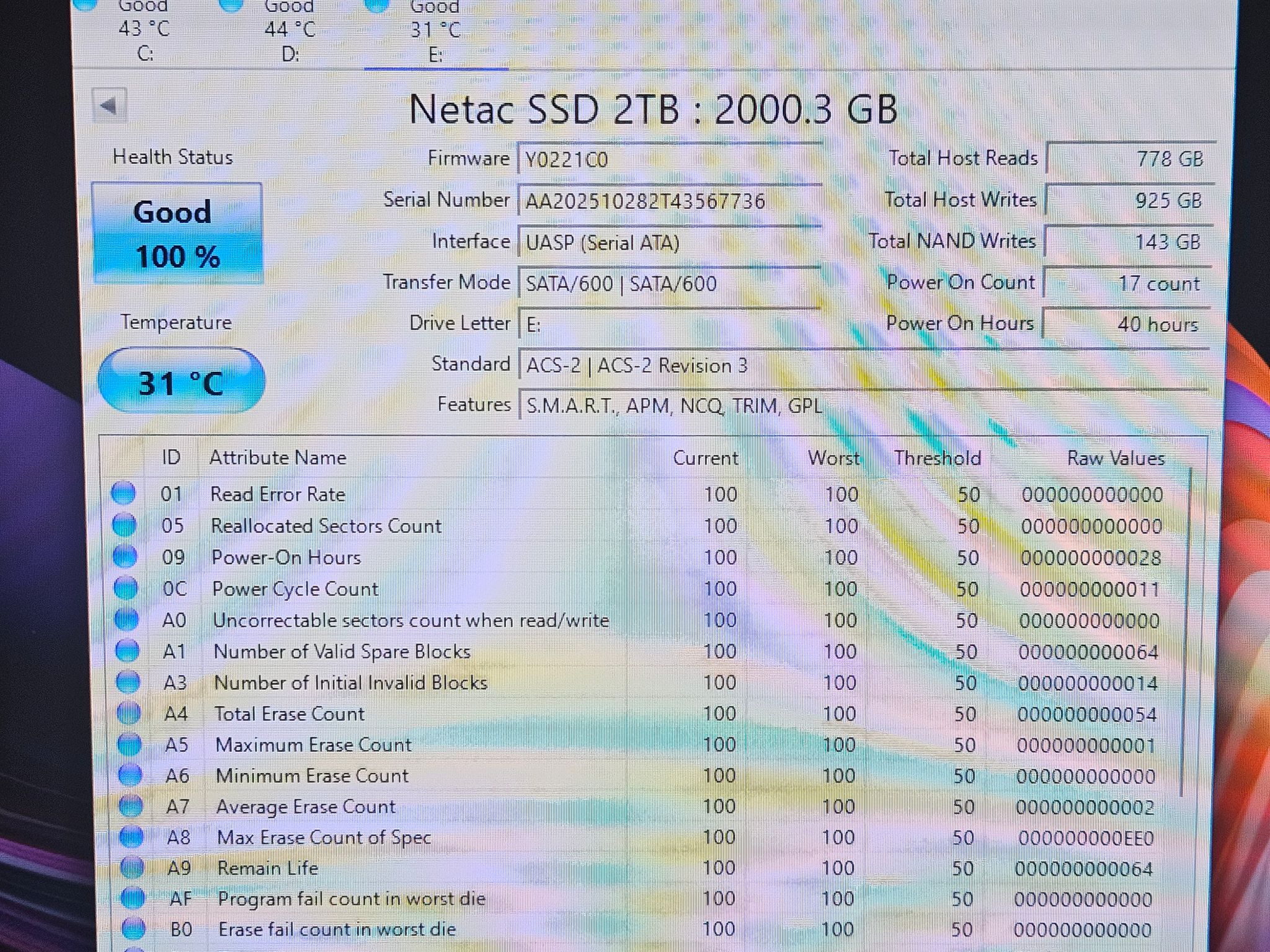Select the D: drive tab at 44 °C
The height and width of the screenshot is (952, 1270).
[290, 32]
